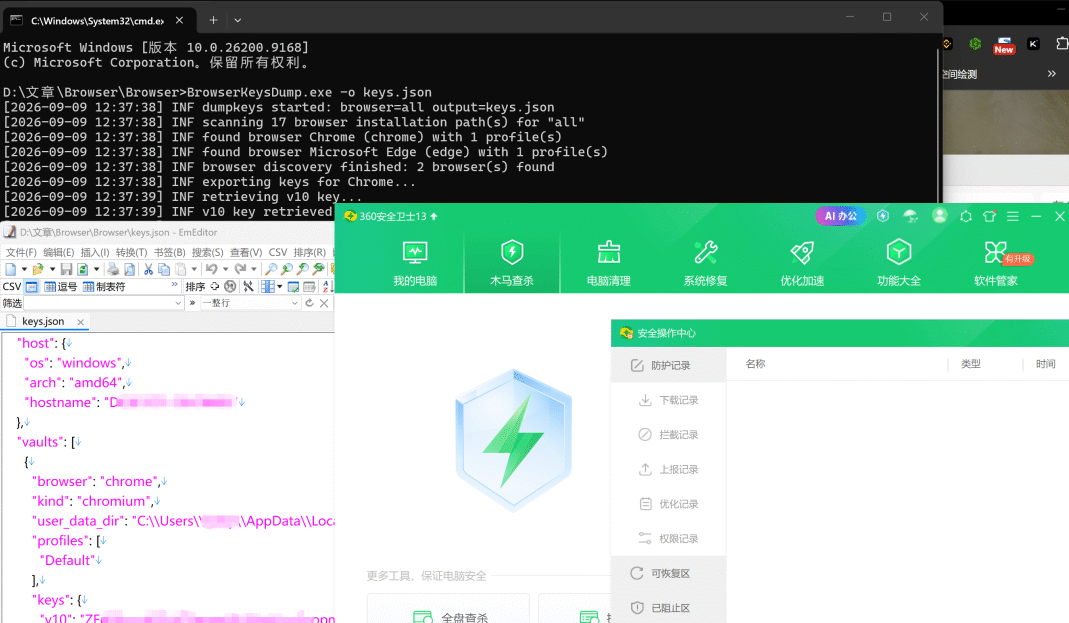This screenshot has height=623, width=1069.
Task: Click EmEditor Find magnifier icon
Action: point(271,269)
